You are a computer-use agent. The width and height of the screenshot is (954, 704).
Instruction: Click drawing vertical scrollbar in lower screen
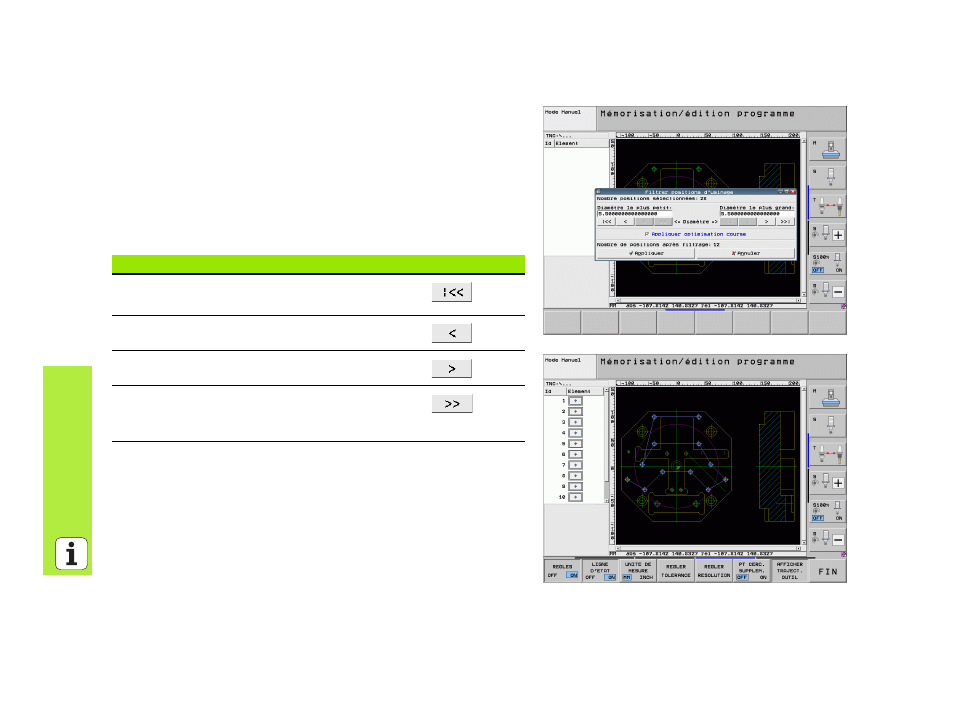[804, 465]
